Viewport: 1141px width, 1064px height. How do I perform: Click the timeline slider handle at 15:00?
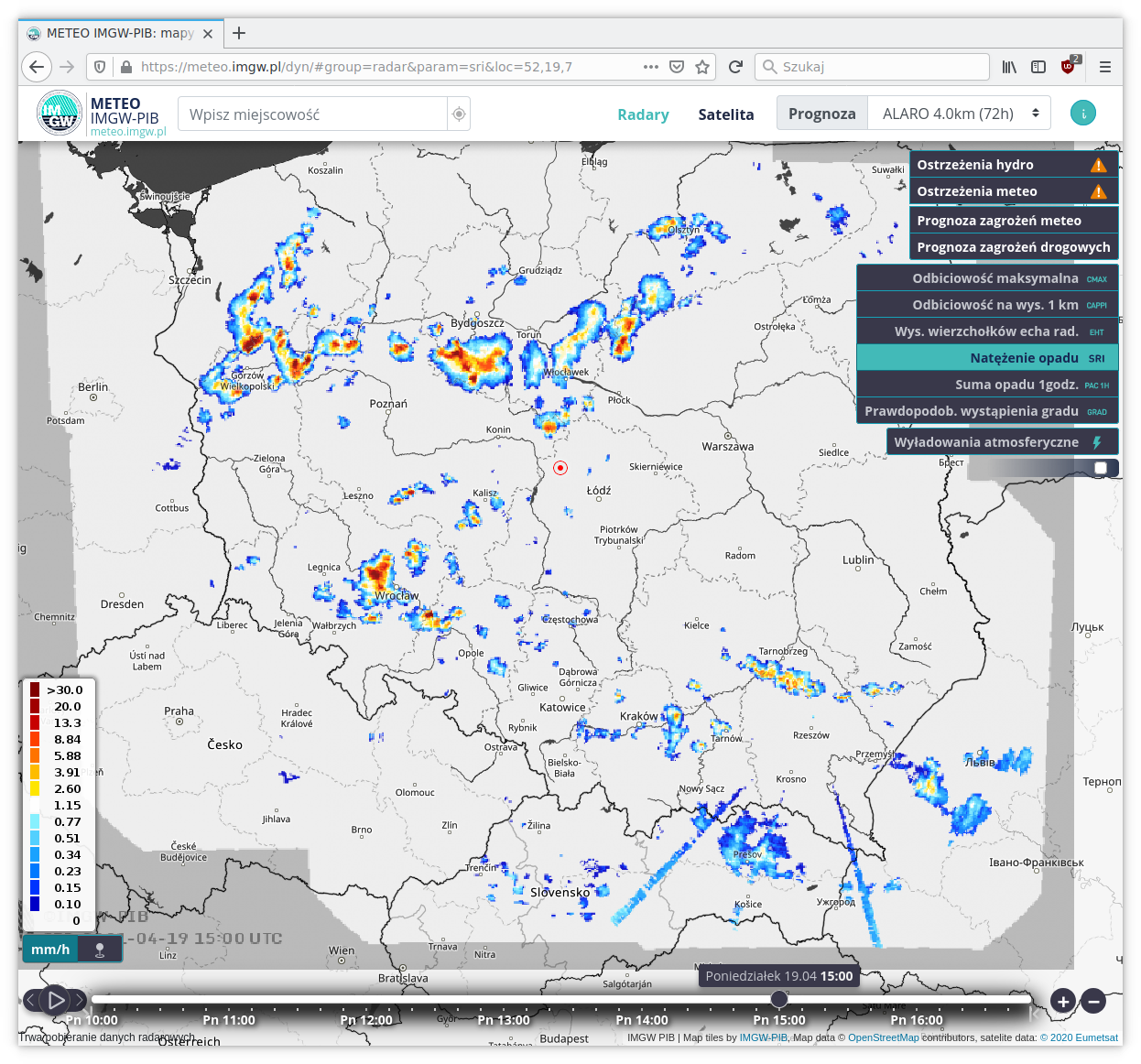point(779,999)
